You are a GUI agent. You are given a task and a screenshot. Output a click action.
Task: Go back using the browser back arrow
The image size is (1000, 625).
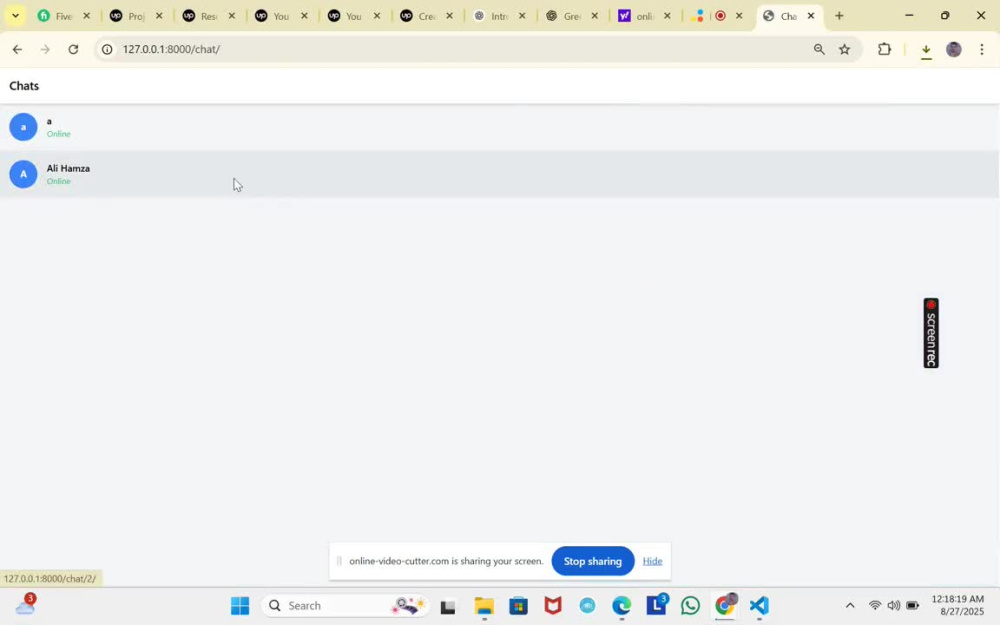[x=17, y=49]
